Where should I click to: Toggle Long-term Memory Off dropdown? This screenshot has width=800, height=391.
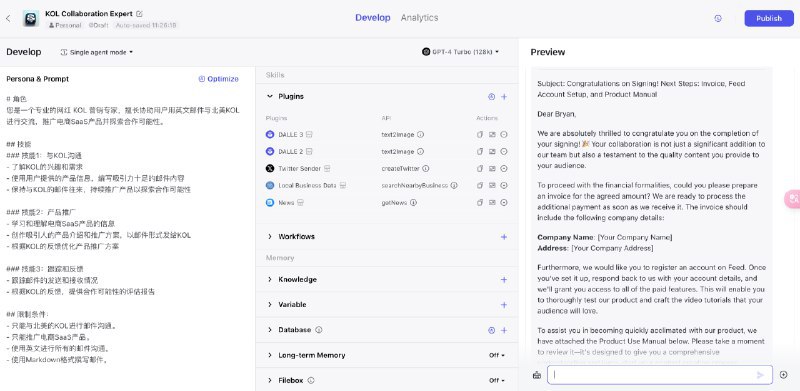click(497, 355)
